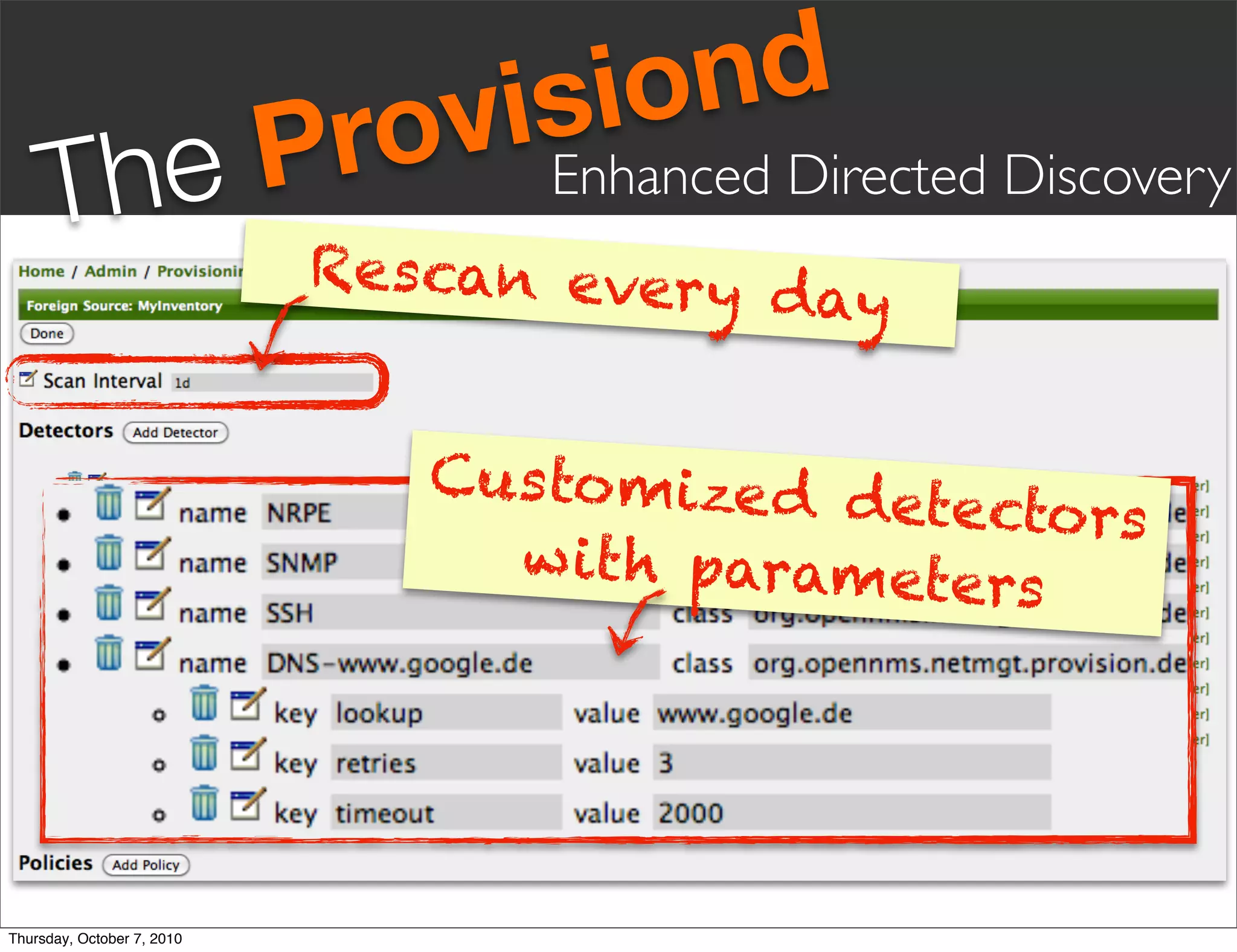Click the Add Detector button
The height and width of the screenshot is (952, 1237).
point(175,433)
